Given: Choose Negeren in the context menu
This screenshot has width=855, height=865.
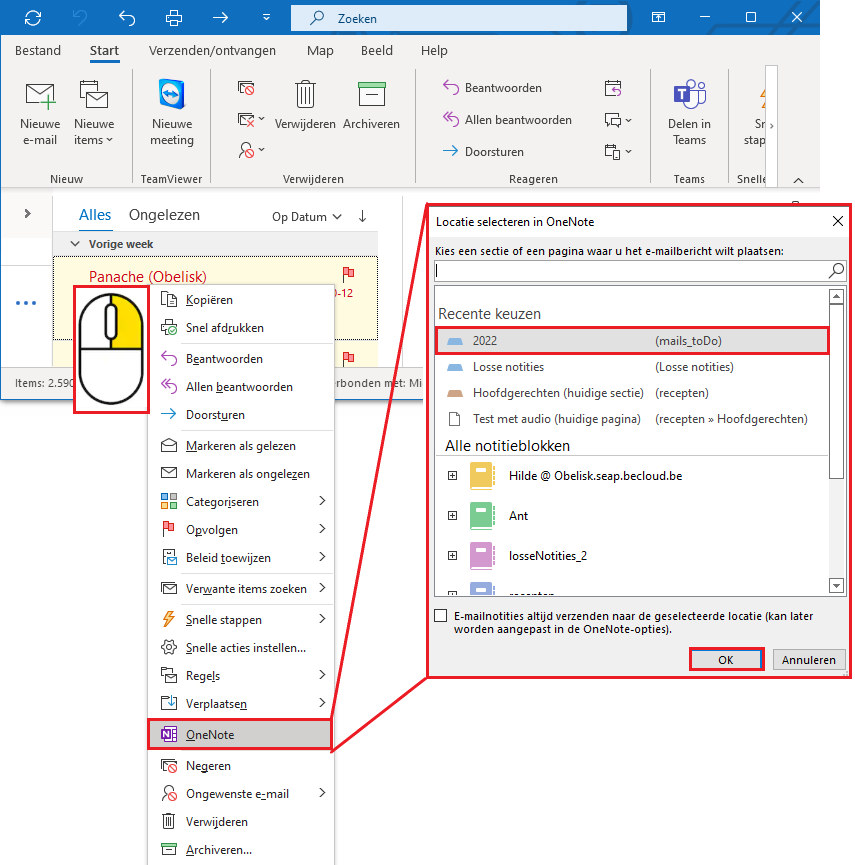Looking at the screenshot, I should click(242, 765).
